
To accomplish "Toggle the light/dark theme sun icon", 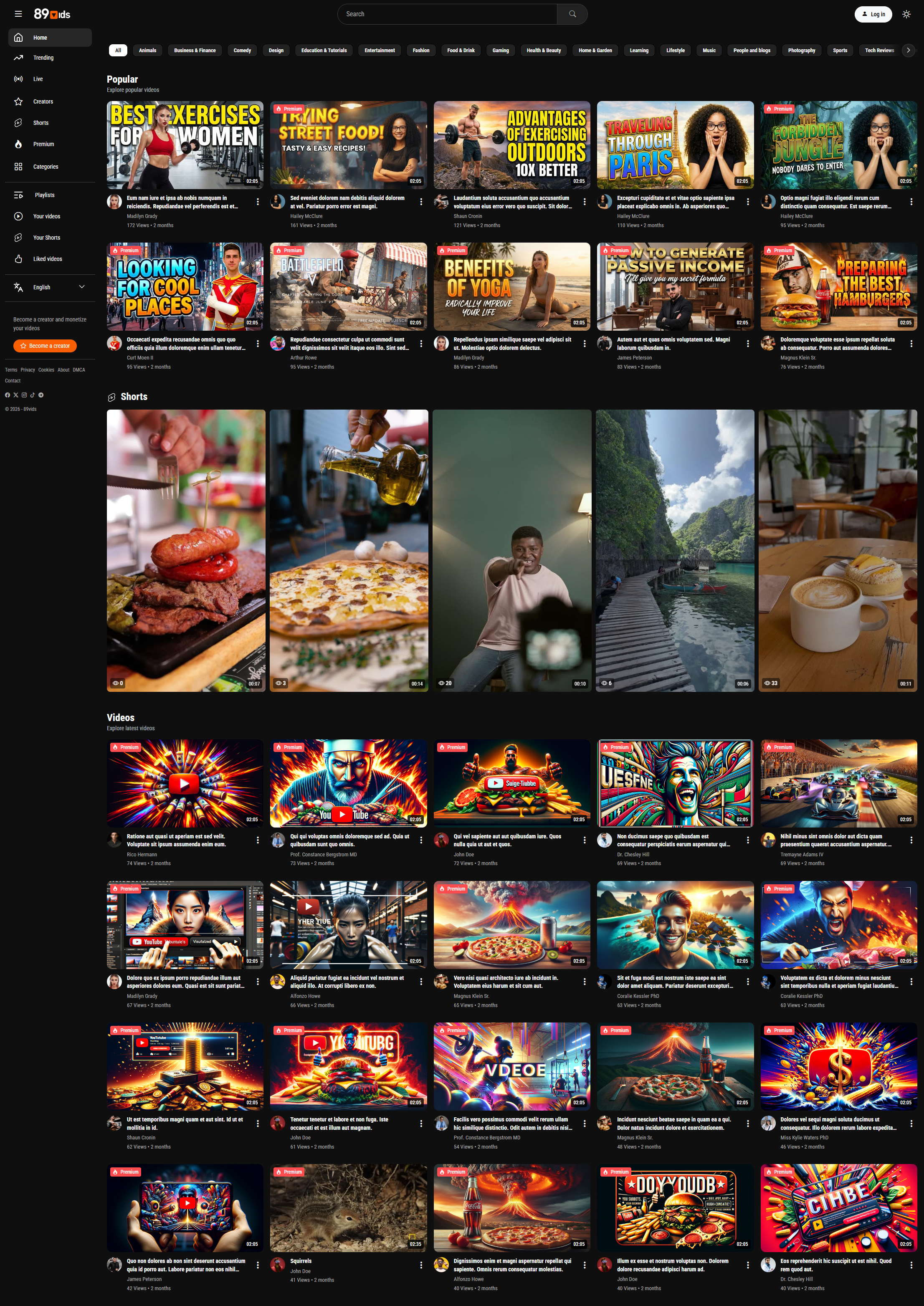I will pos(906,14).
